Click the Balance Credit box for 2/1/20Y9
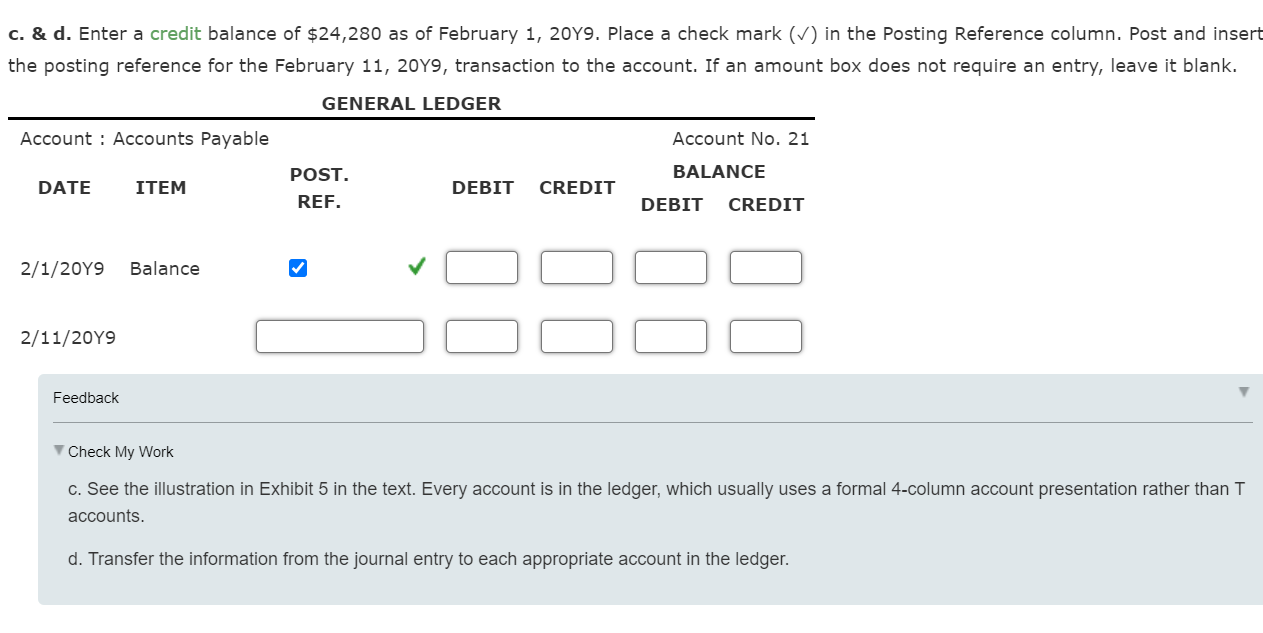The width and height of the screenshot is (1263, 633). click(765, 267)
